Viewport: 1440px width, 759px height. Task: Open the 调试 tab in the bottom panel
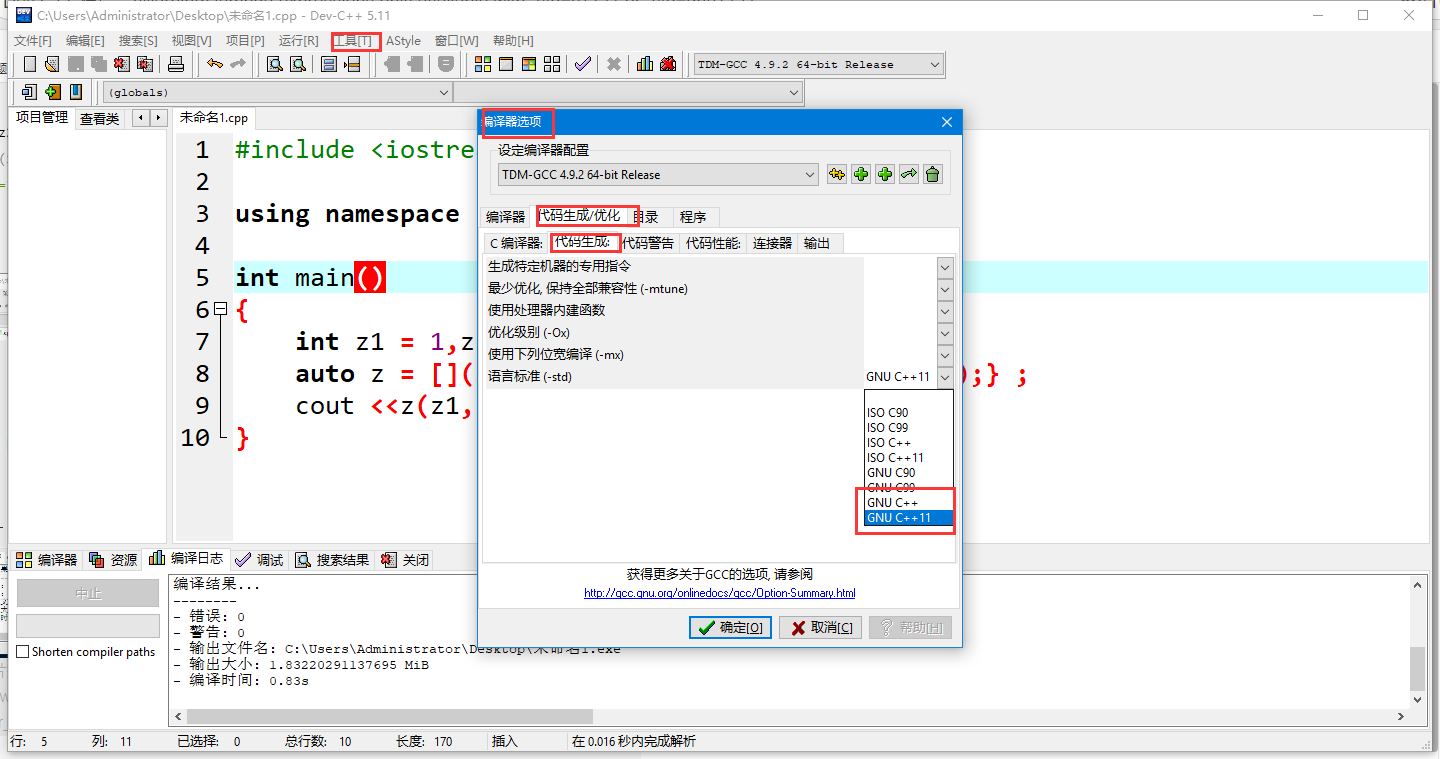(260, 560)
